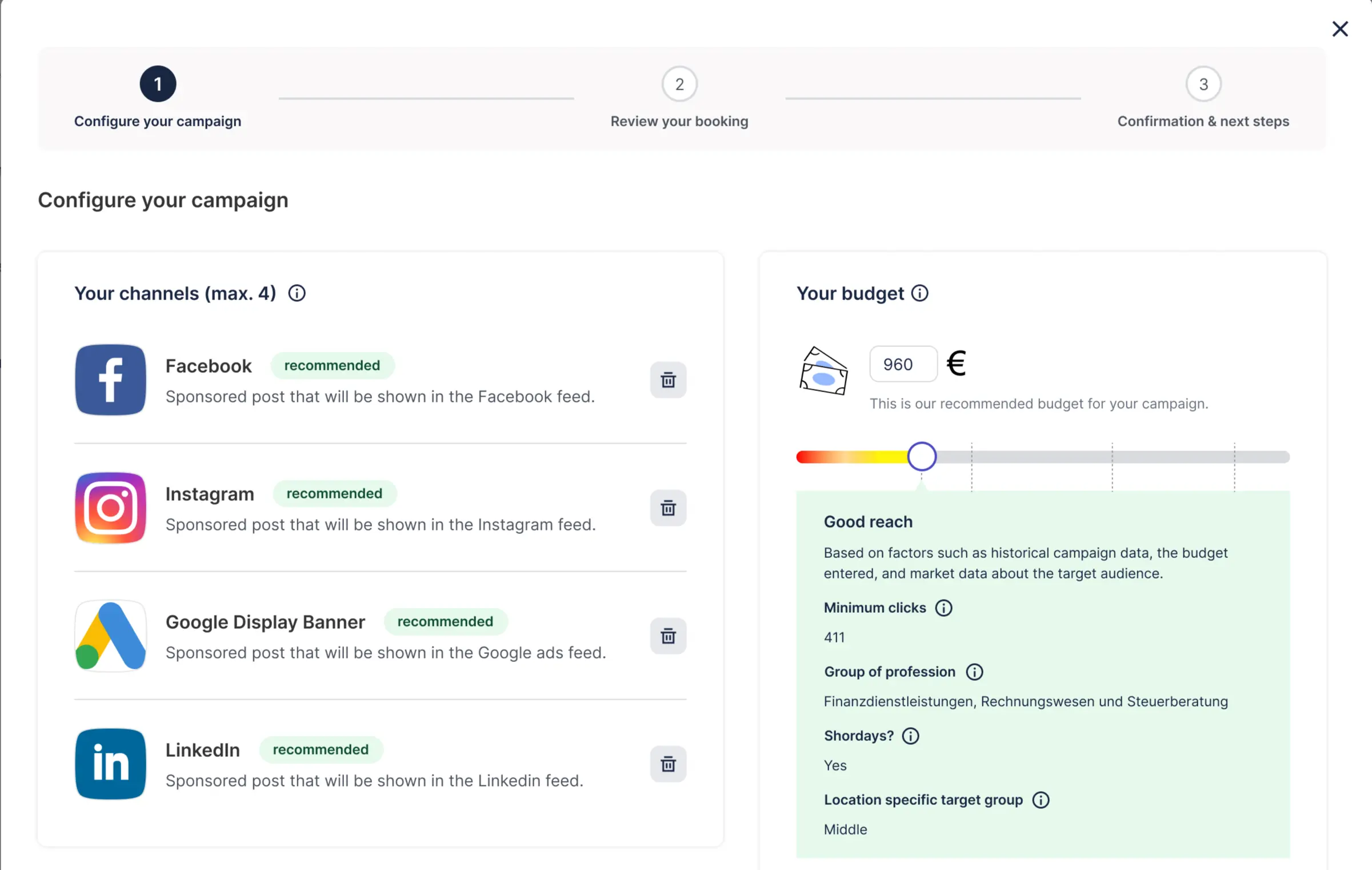Click the target group value Middle
The width and height of the screenshot is (1372, 870).
(845, 829)
